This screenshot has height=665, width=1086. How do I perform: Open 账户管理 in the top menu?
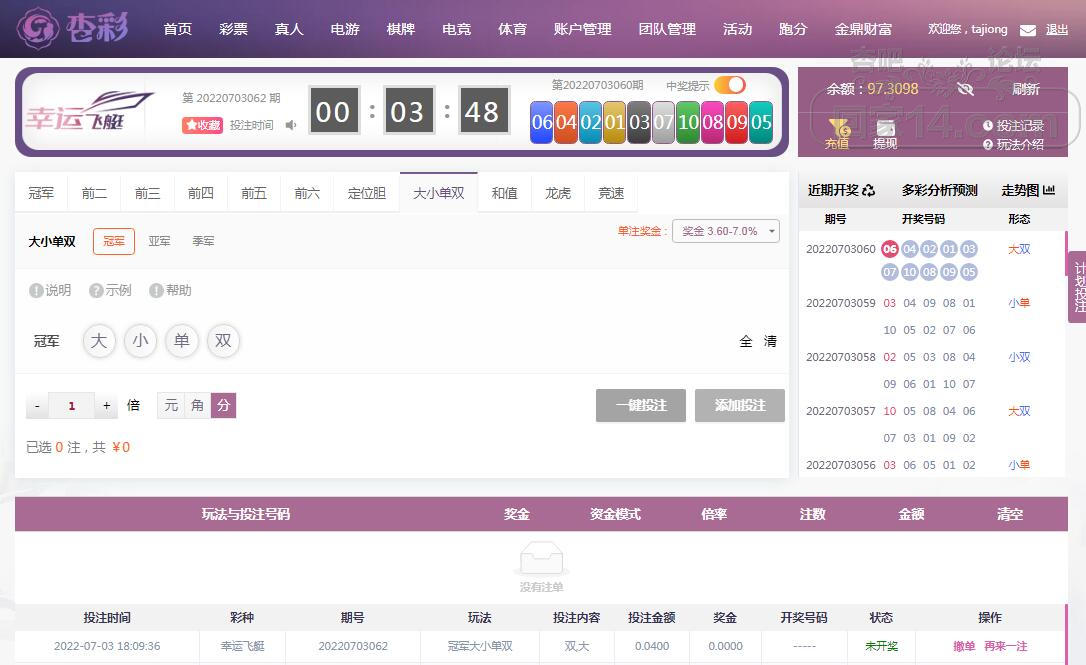click(x=582, y=29)
